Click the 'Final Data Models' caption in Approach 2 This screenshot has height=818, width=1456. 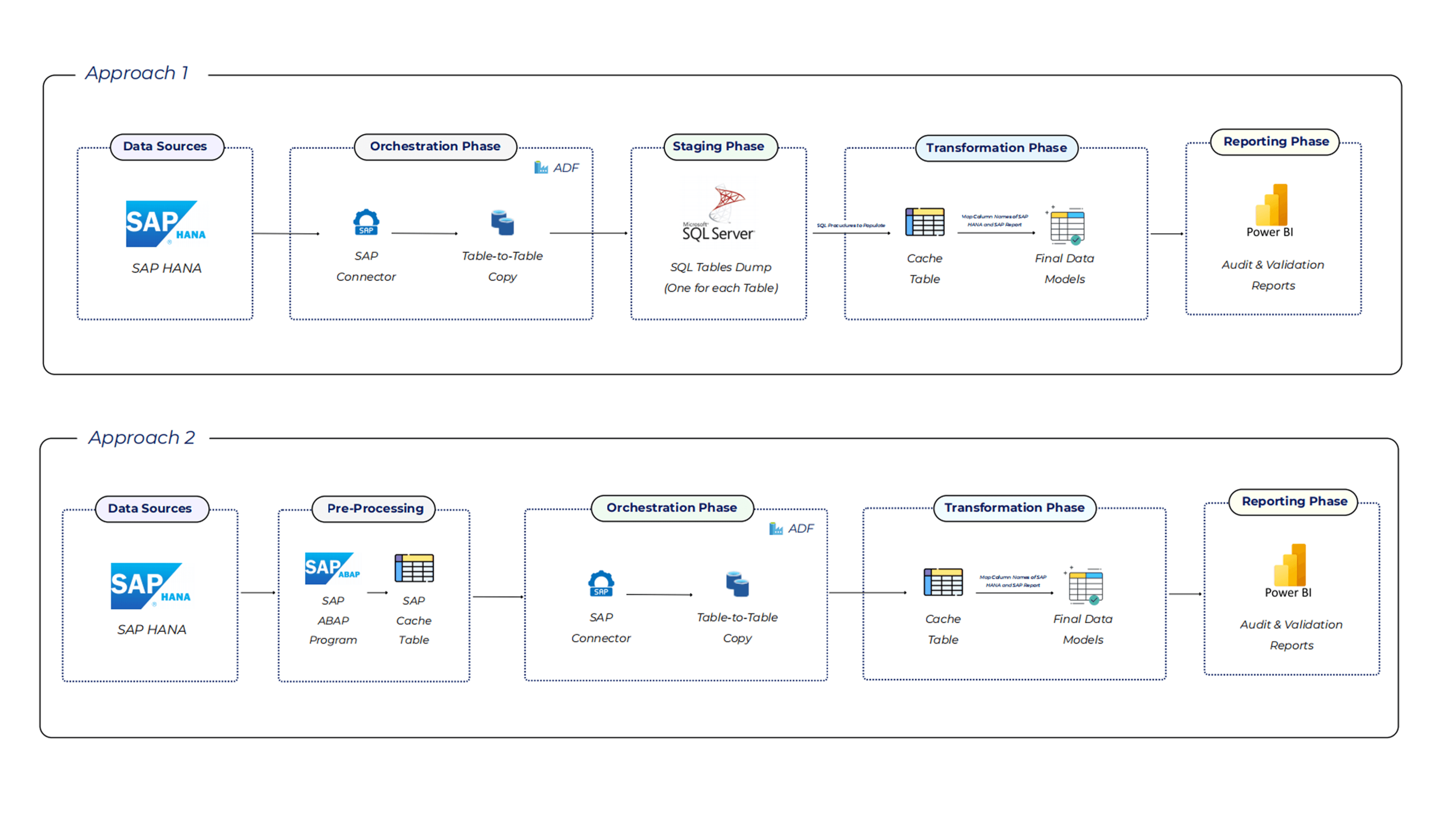click(1083, 629)
